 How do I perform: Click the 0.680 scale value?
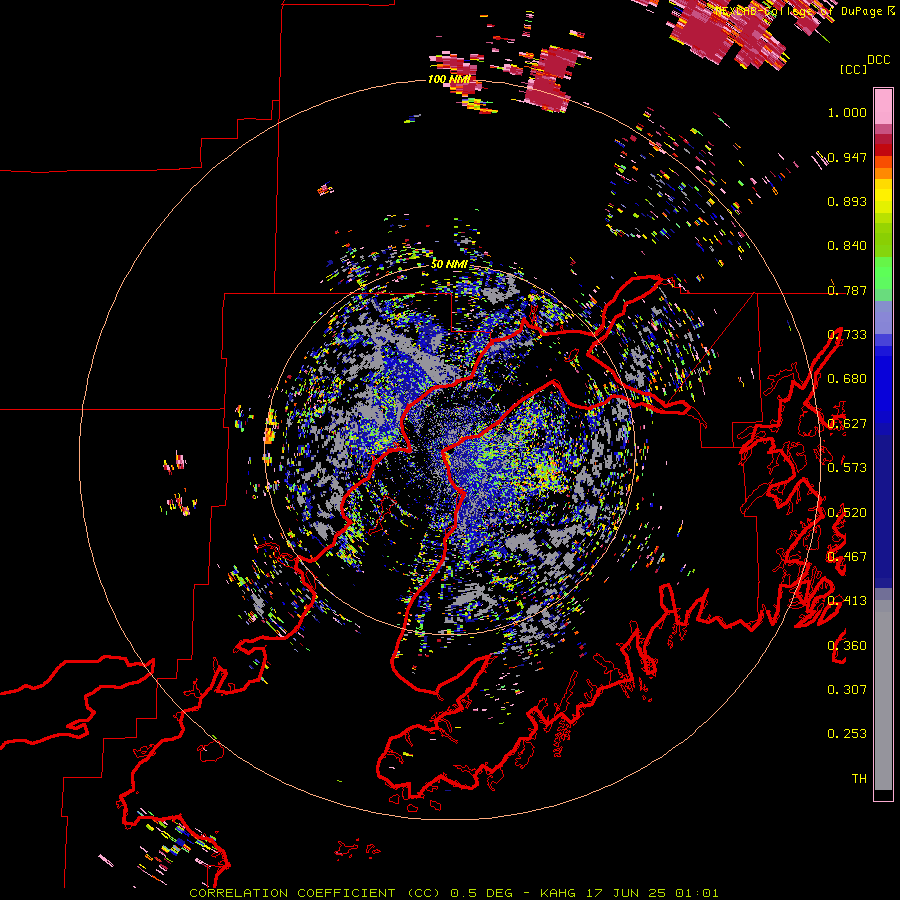pyautogui.click(x=847, y=379)
